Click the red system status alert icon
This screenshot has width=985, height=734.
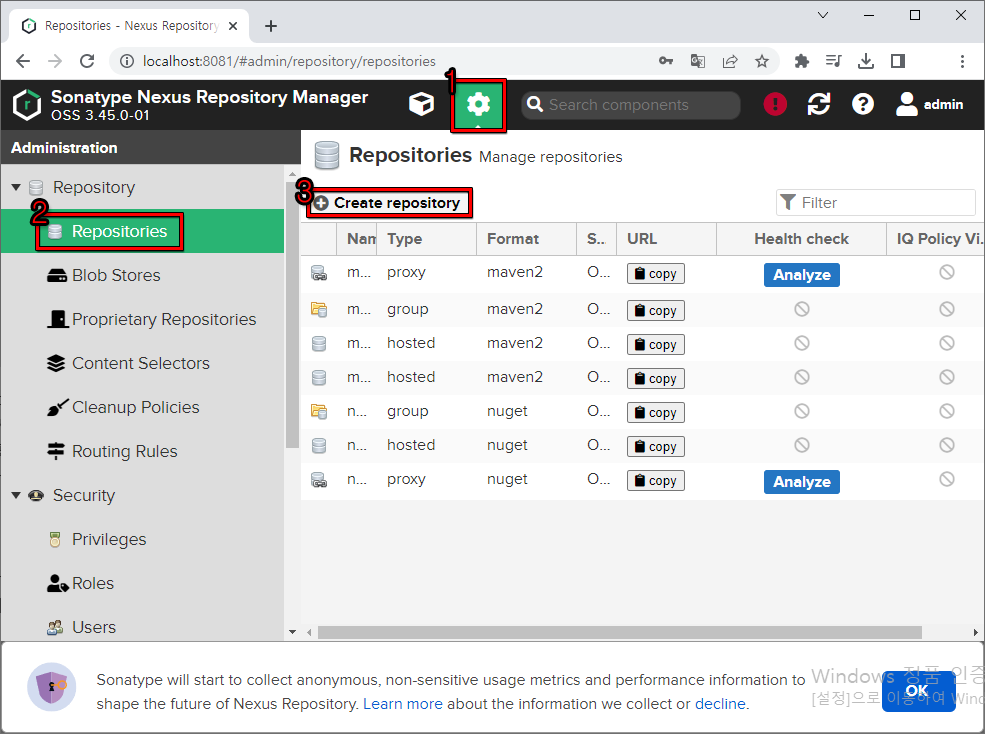tap(775, 104)
